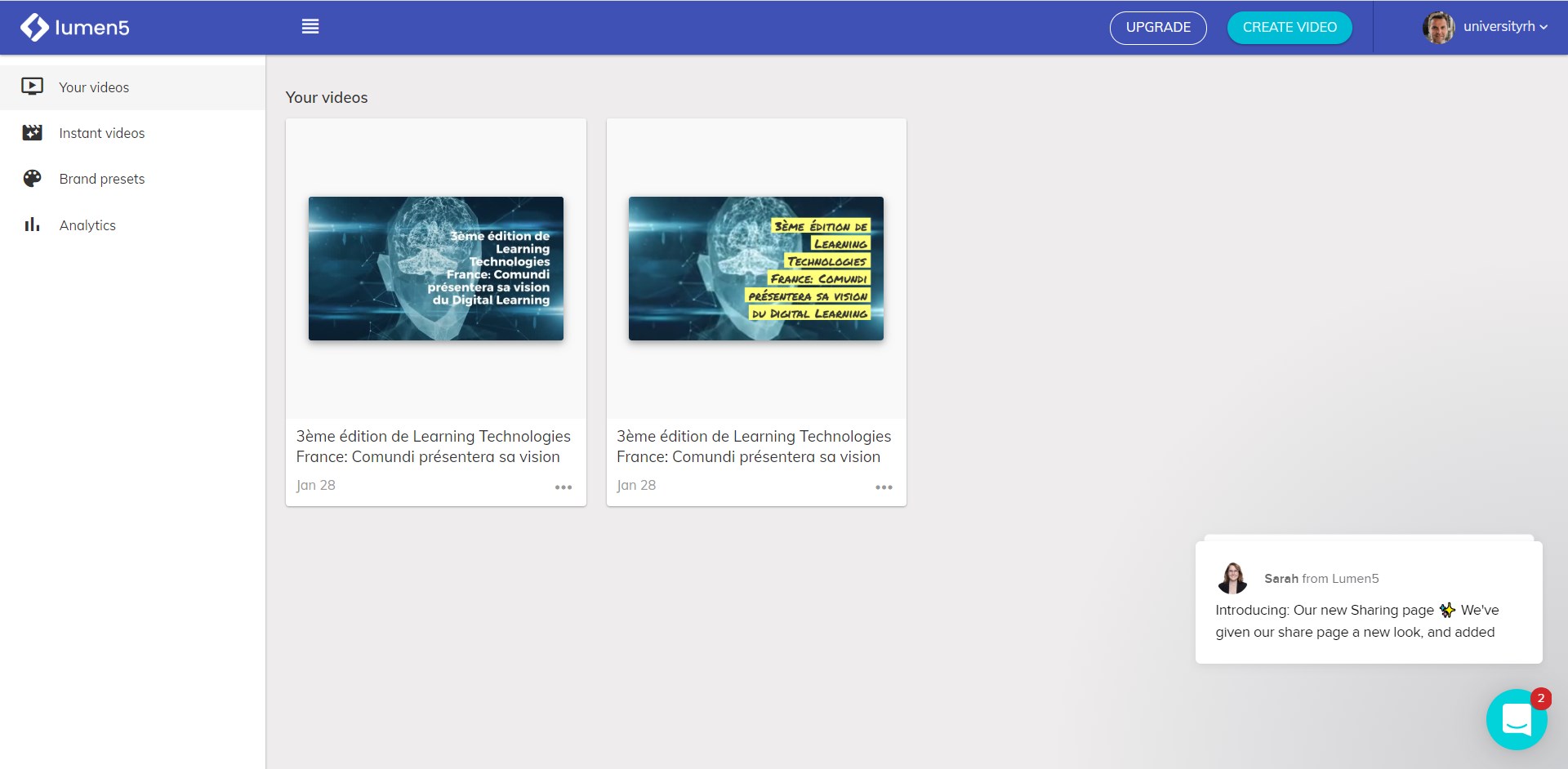
Task: Click the universityrh profile avatar
Action: click(1438, 27)
